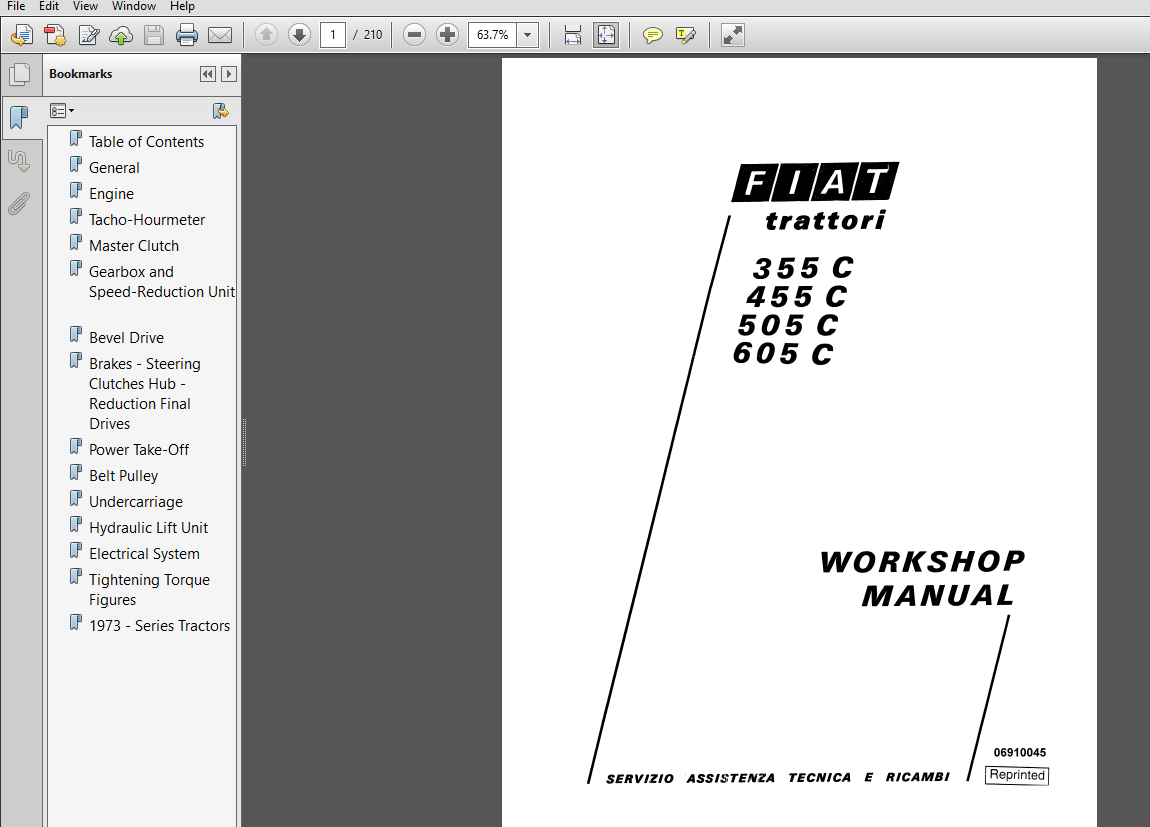Select the highlight text tool
The height and width of the screenshot is (827, 1150).
pos(686,34)
